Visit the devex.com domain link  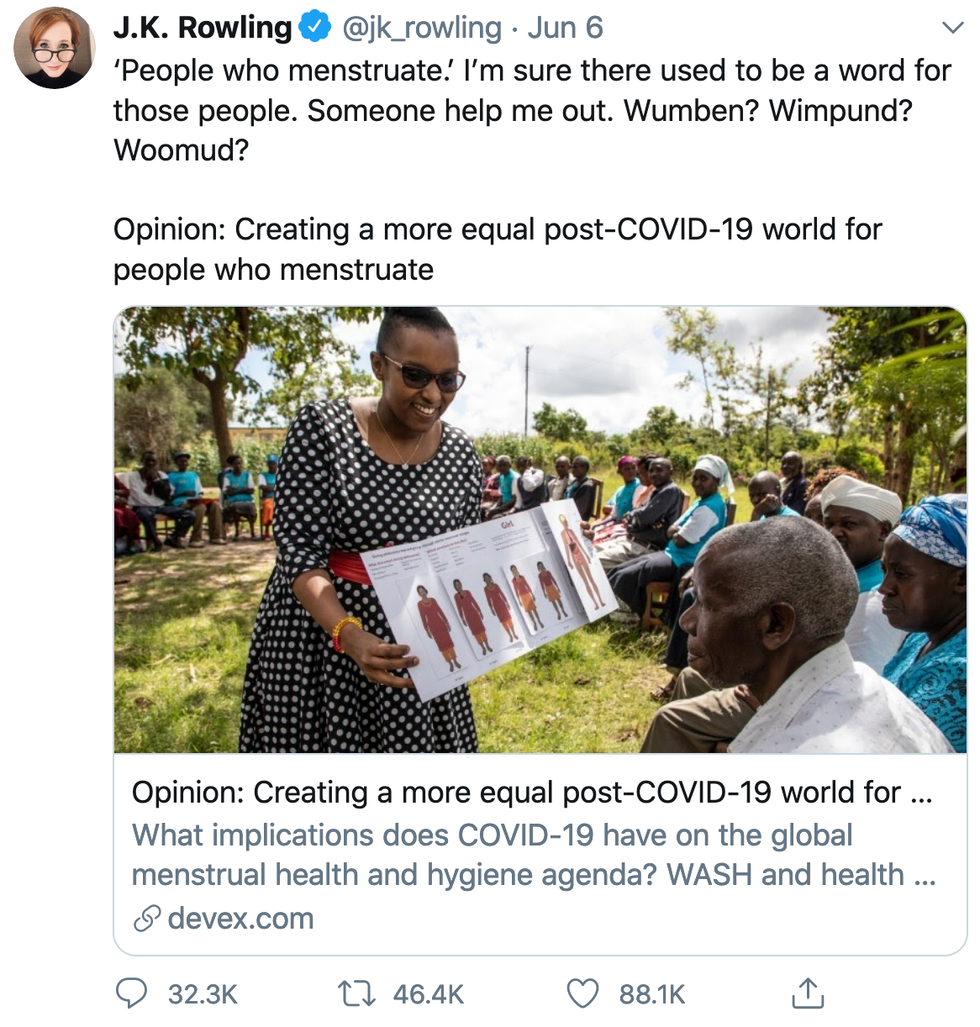click(240, 919)
